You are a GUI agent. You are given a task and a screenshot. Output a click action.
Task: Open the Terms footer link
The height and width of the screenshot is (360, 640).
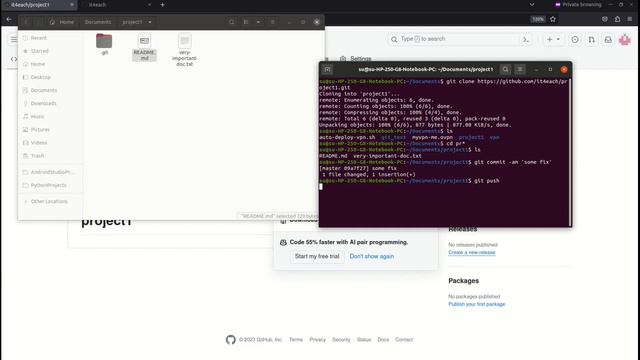point(296,340)
